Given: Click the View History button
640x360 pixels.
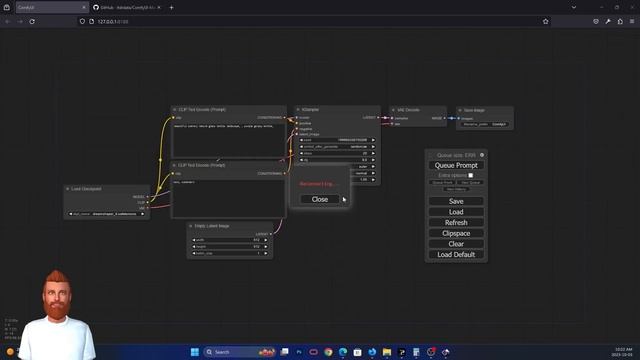Looking at the screenshot, I should click(456, 189).
